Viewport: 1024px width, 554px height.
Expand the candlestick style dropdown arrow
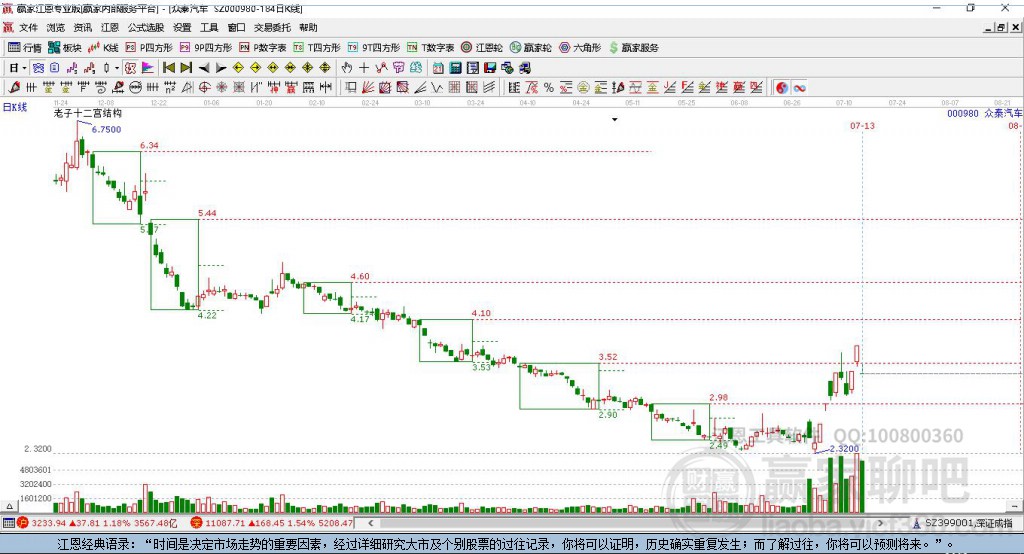117,68
